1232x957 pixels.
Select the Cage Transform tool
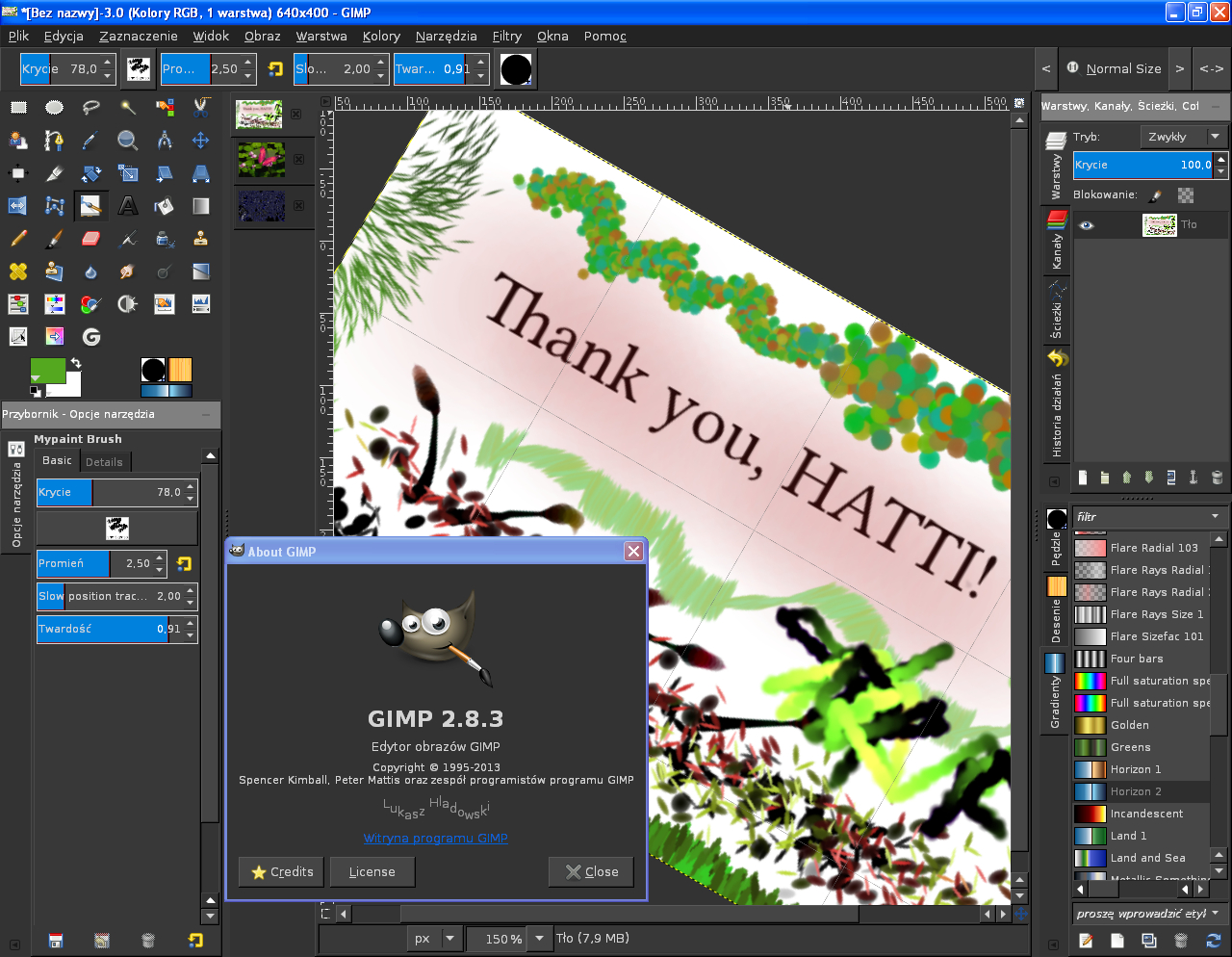pyautogui.click(x=54, y=205)
